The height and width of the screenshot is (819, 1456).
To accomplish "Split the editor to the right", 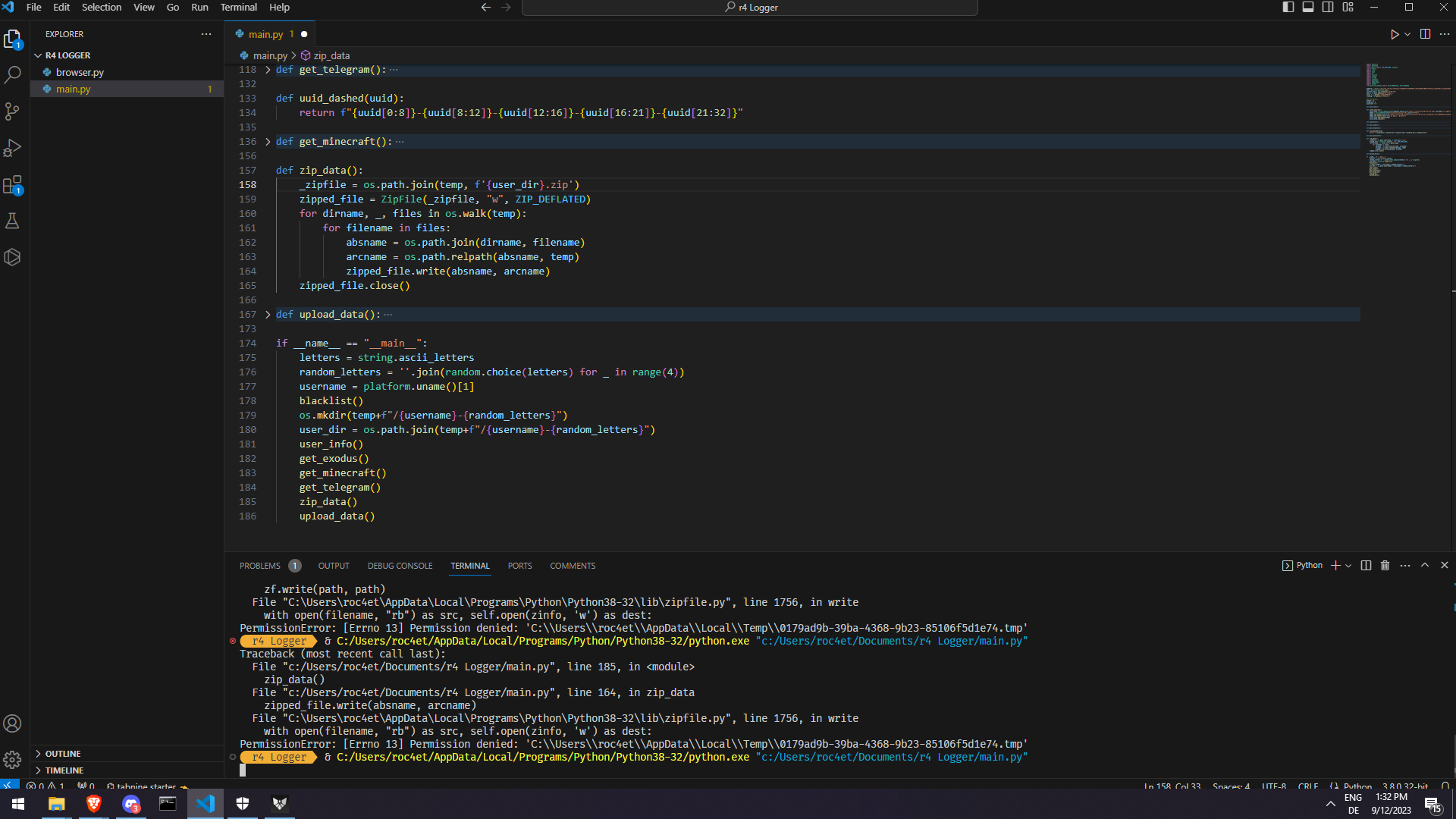I will pos(1425,34).
